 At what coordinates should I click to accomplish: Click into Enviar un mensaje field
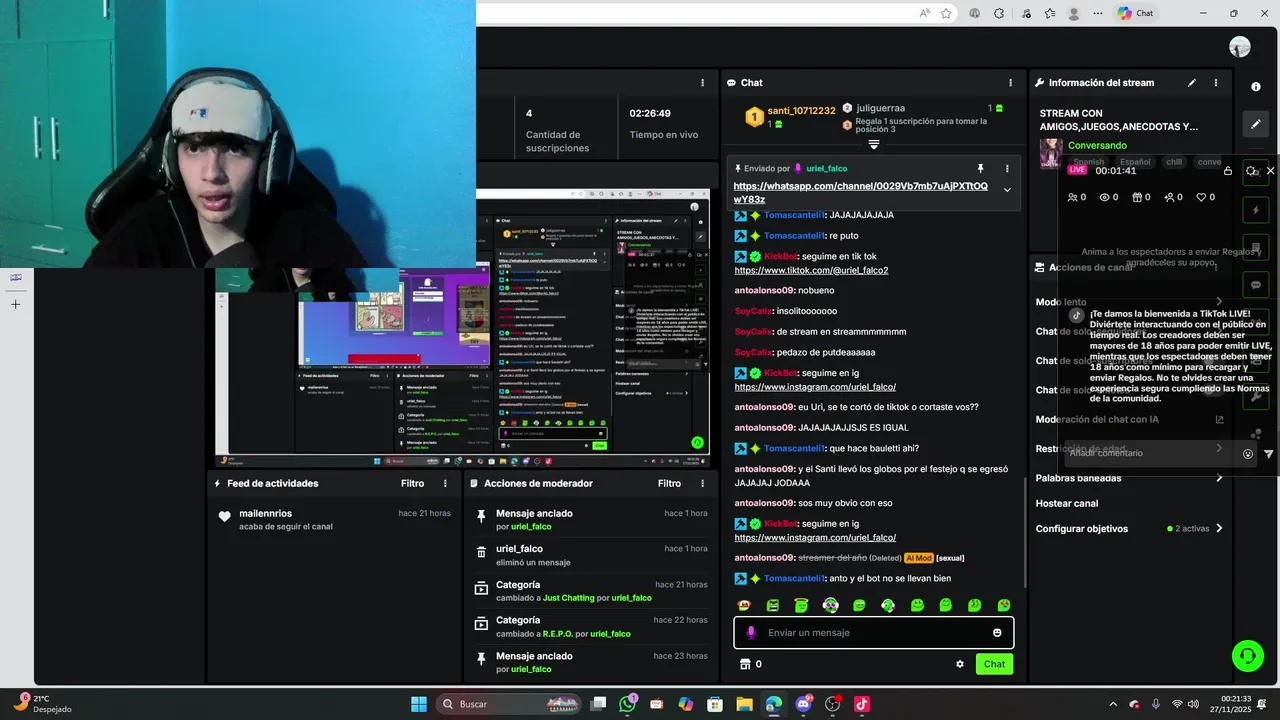(874, 633)
